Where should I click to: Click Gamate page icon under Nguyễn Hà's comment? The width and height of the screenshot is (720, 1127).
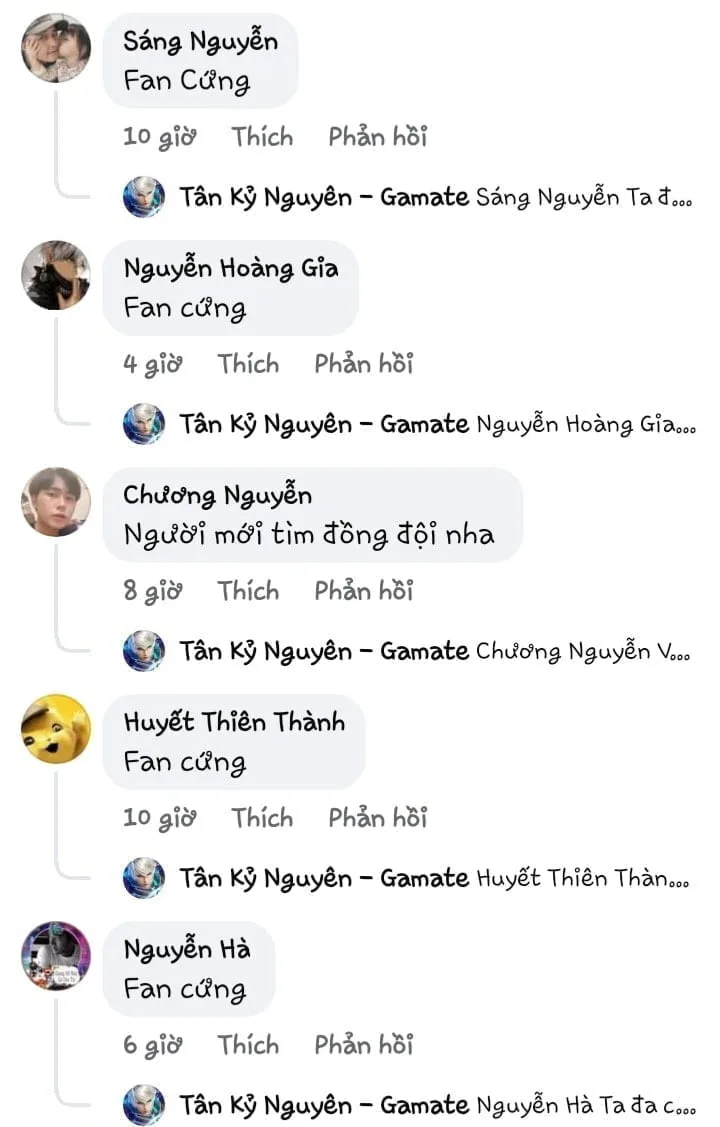click(144, 1105)
